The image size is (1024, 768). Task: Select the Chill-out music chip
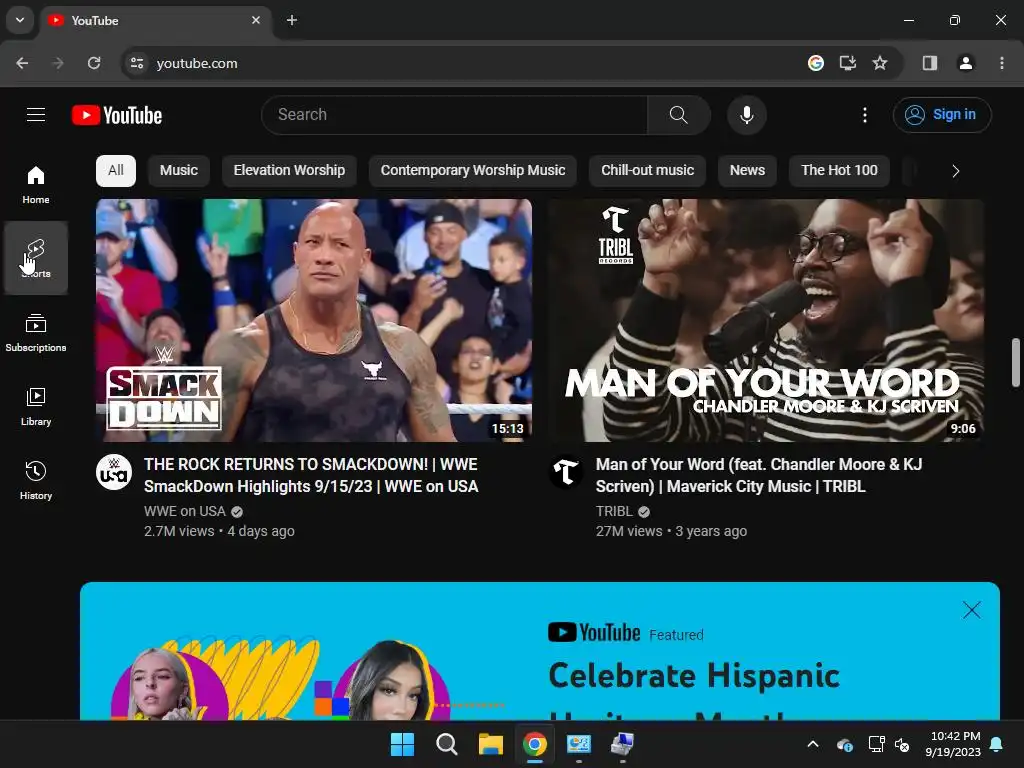647,170
